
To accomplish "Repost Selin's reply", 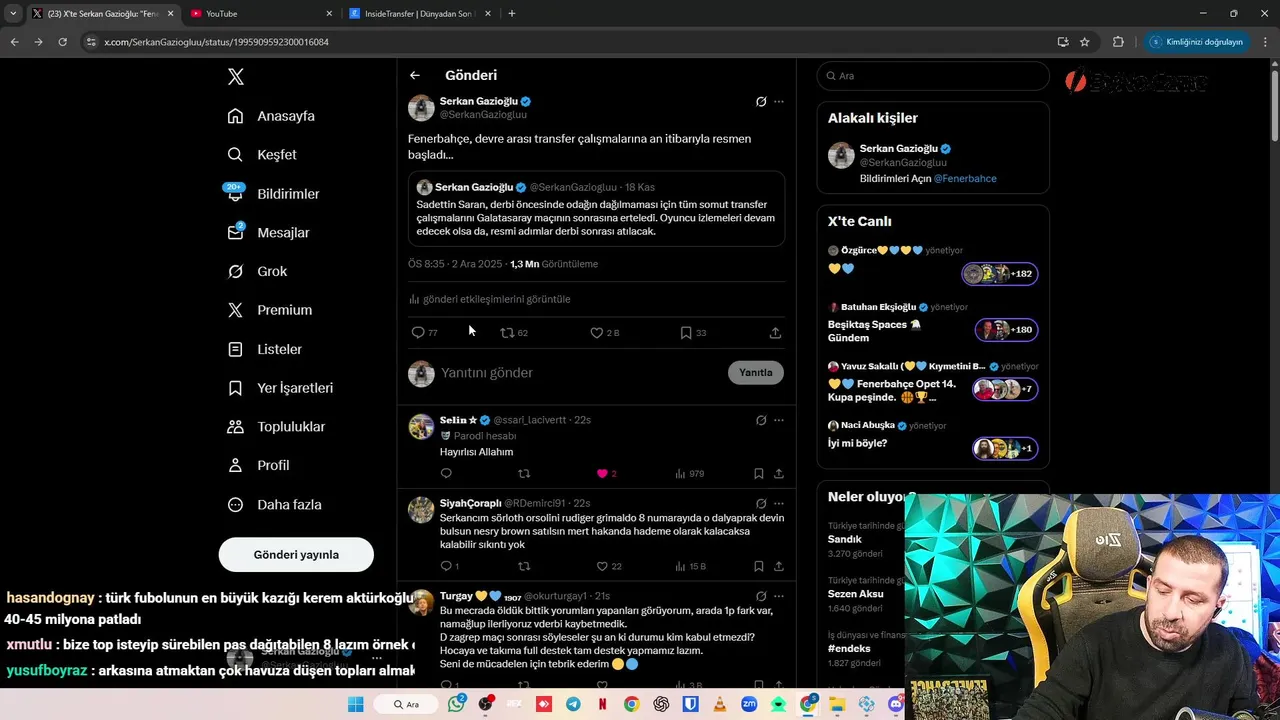I will click(x=524, y=474).
